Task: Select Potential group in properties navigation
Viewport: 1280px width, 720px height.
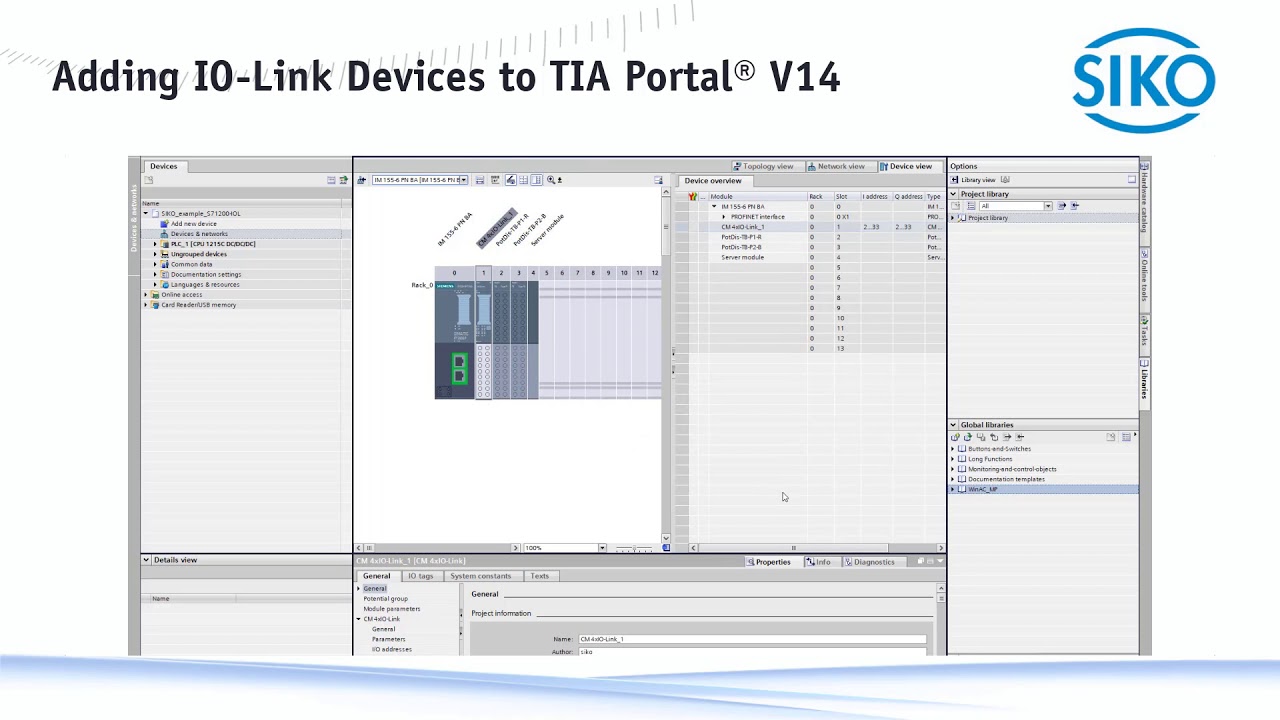Action: (x=385, y=599)
